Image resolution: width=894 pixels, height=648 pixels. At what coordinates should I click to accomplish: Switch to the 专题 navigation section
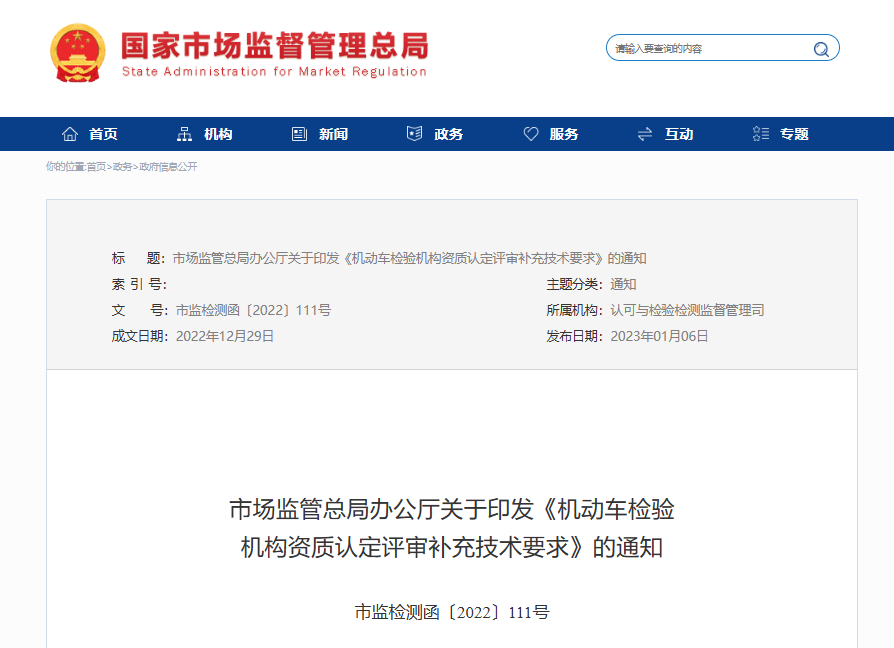tap(794, 134)
